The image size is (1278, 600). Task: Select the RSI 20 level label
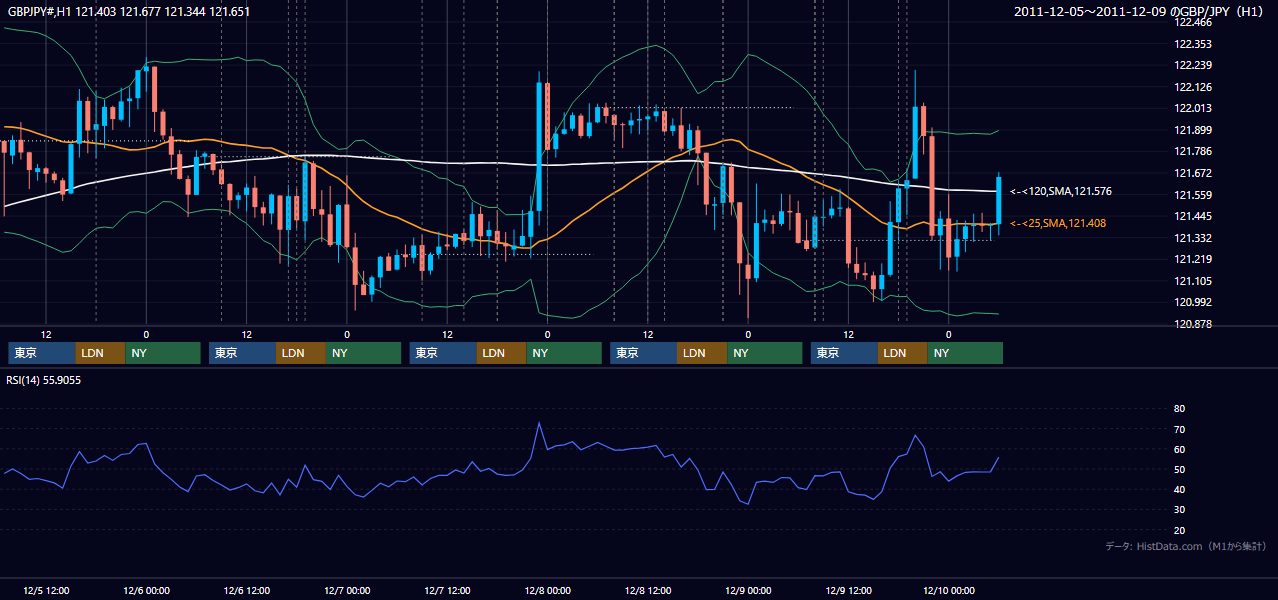click(1179, 530)
